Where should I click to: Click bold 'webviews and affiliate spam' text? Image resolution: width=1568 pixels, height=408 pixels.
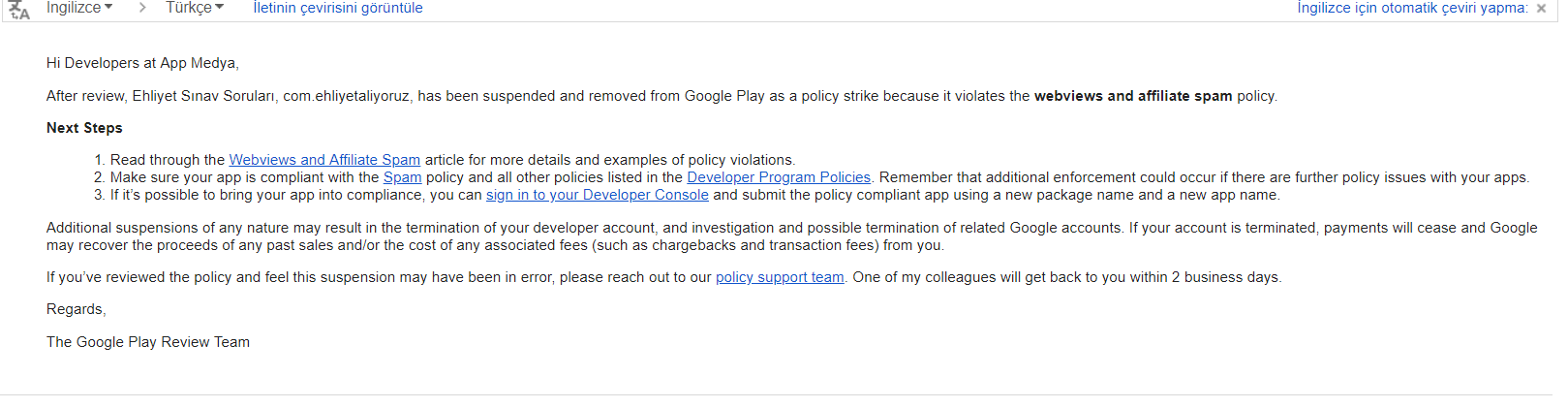[x=1133, y=96]
